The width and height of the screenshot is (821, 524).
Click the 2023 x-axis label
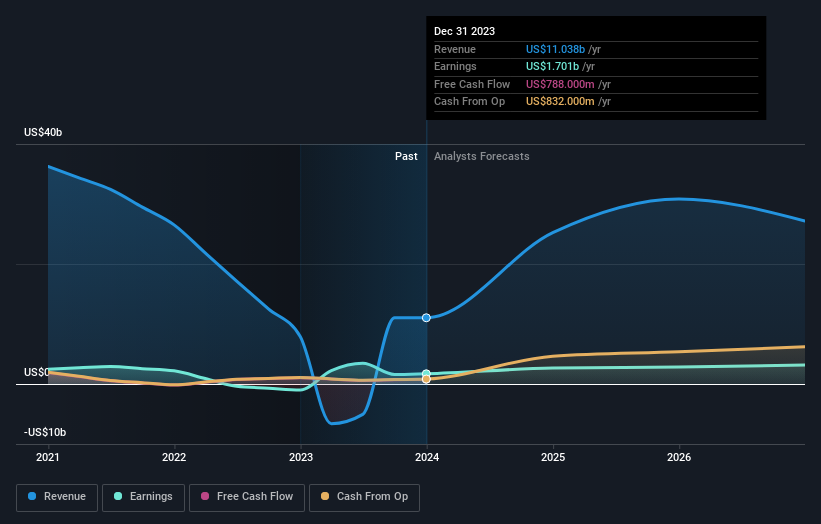[301, 457]
